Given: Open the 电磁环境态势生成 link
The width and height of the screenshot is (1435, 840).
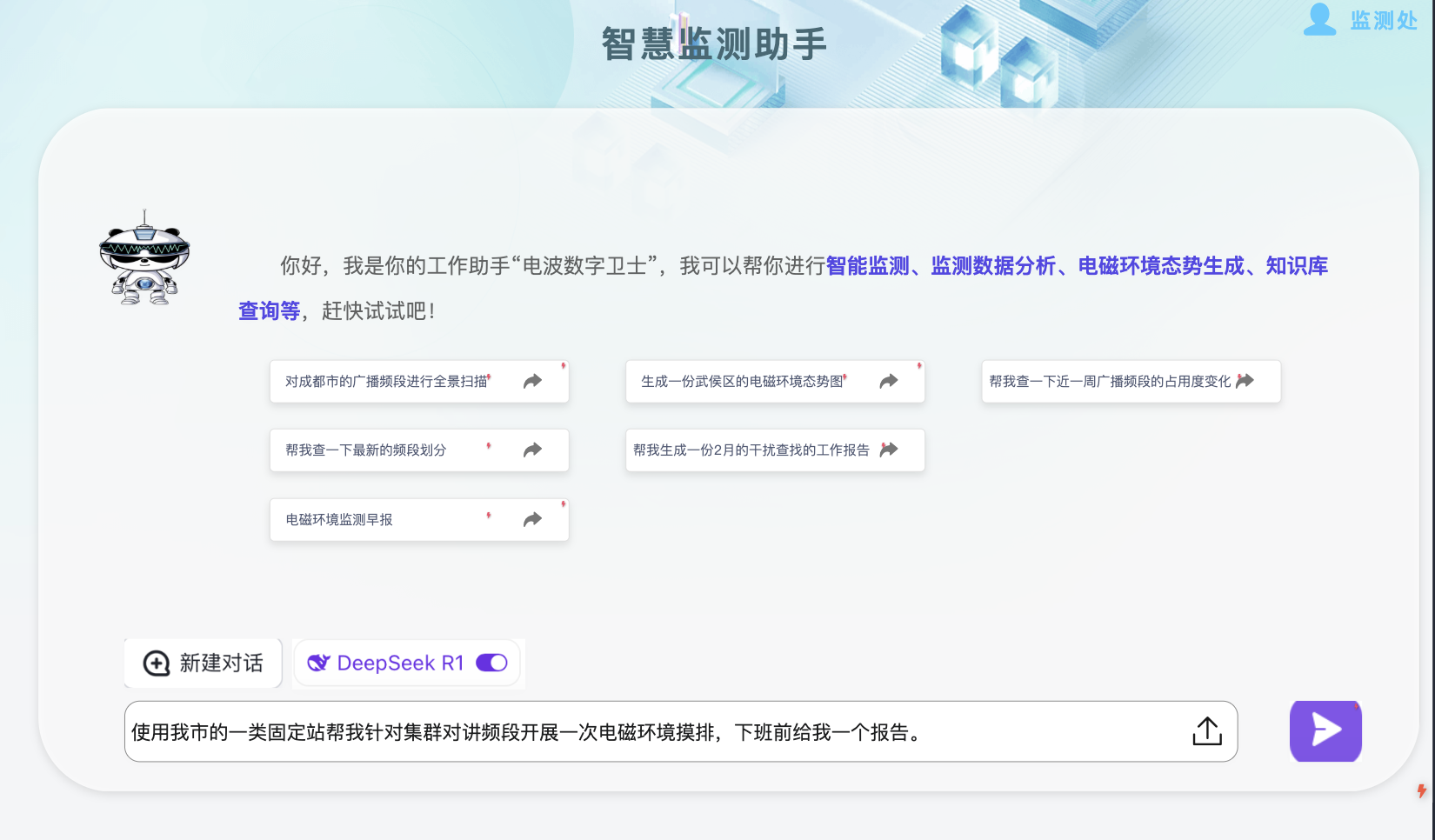Looking at the screenshot, I should (x=1161, y=266).
